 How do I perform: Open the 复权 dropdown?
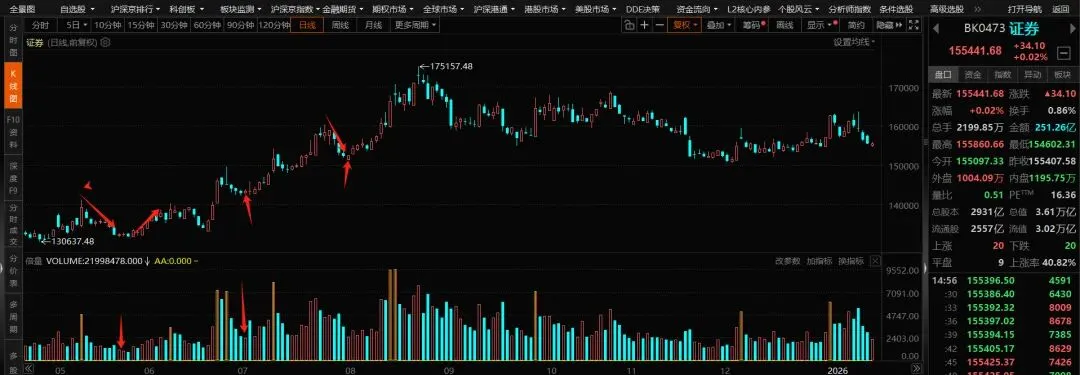click(685, 25)
